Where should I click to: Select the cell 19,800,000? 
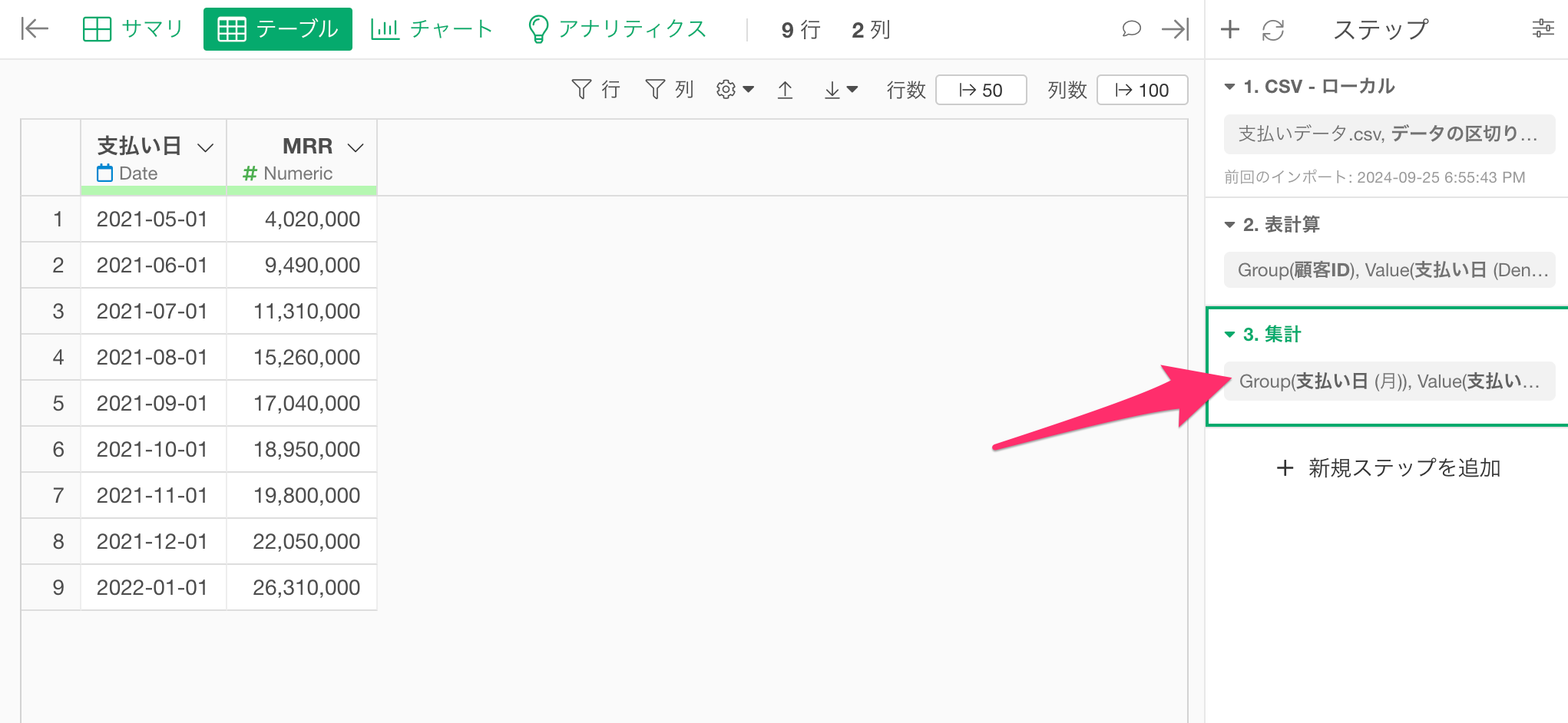coord(302,496)
